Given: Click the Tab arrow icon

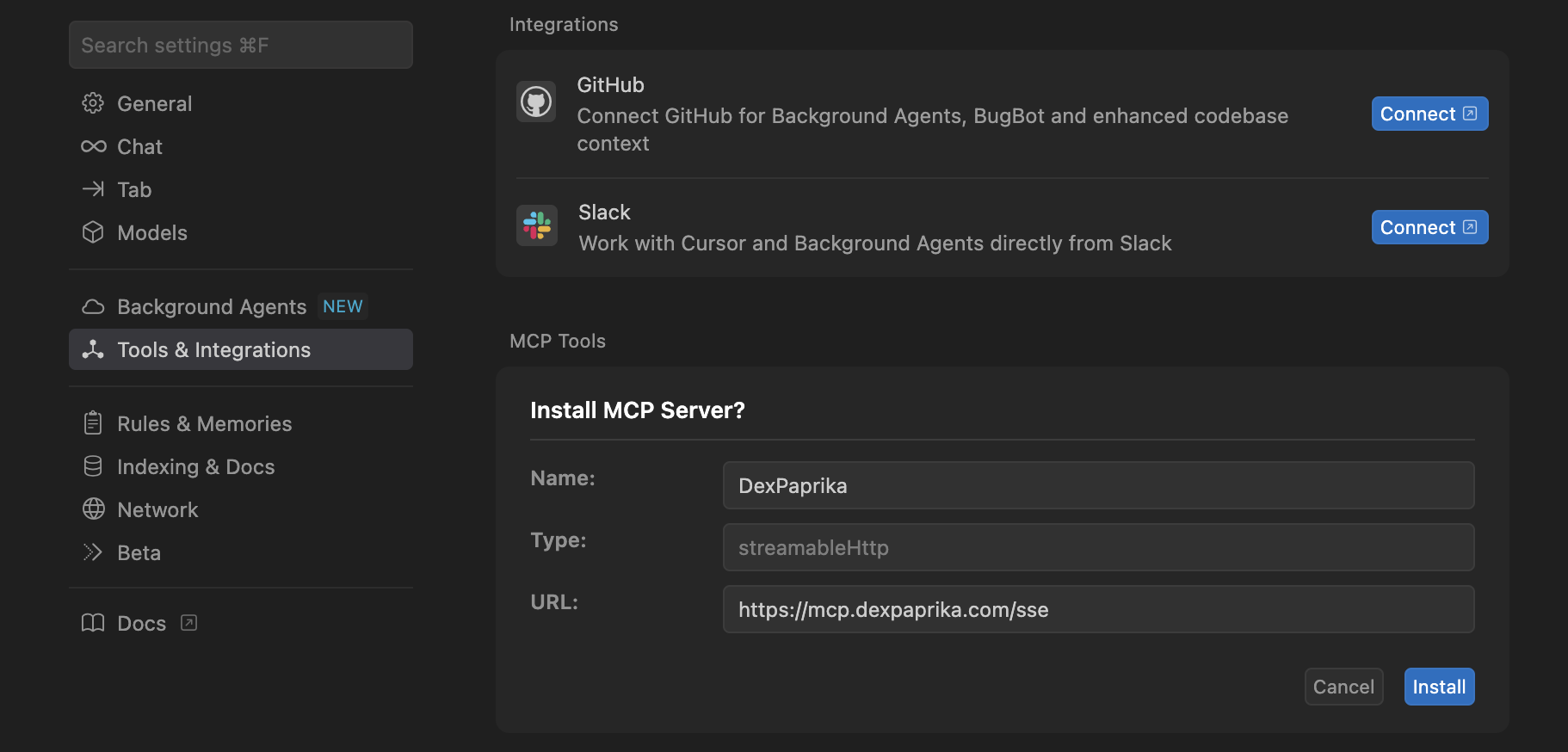Looking at the screenshot, I should pyautogui.click(x=93, y=189).
